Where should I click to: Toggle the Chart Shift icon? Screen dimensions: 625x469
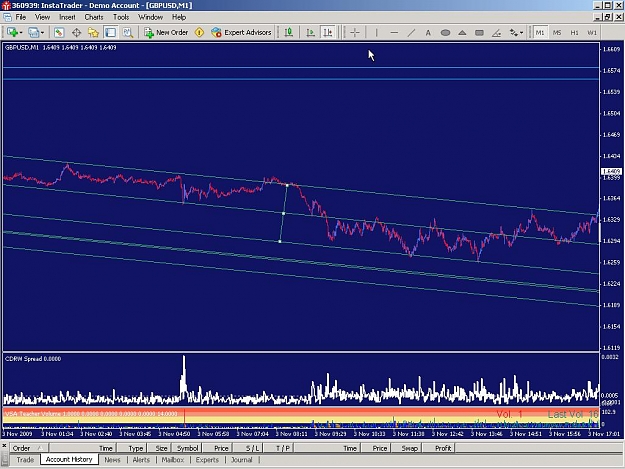click(x=328, y=32)
